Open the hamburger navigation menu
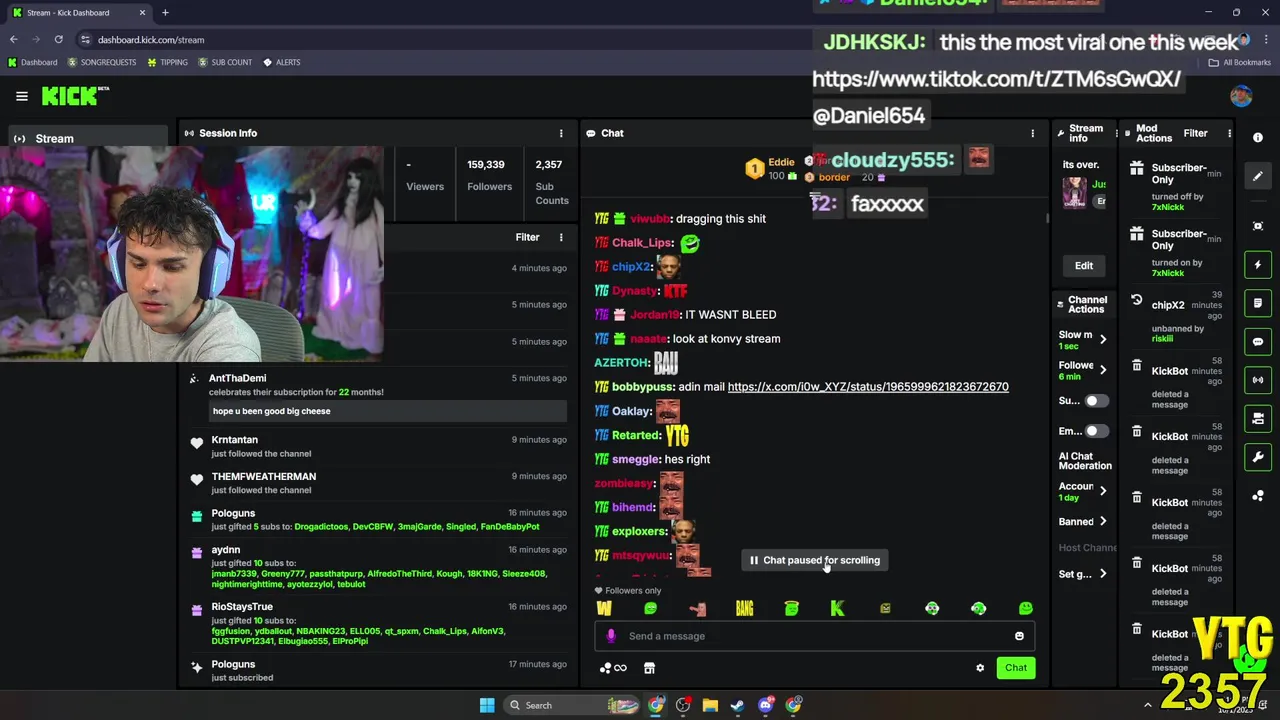 21,96
